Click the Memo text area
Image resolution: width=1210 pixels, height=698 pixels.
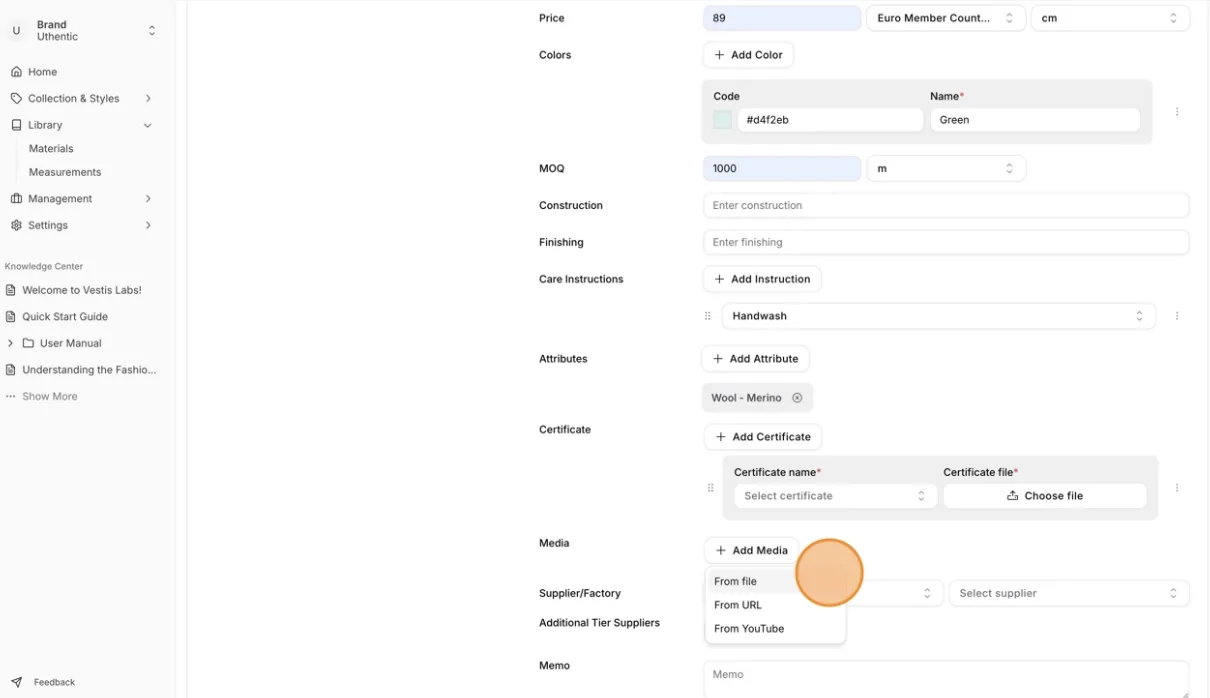click(x=946, y=680)
